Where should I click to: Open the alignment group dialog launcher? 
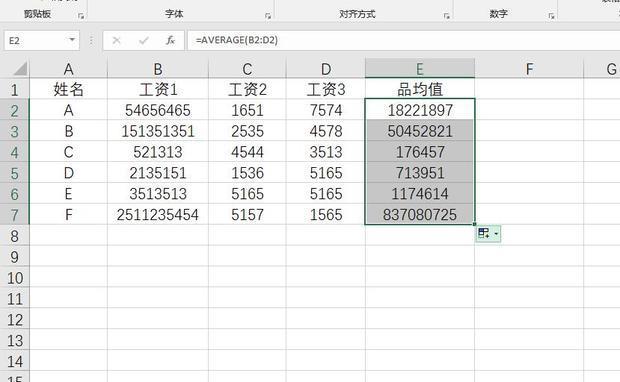[446, 16]
